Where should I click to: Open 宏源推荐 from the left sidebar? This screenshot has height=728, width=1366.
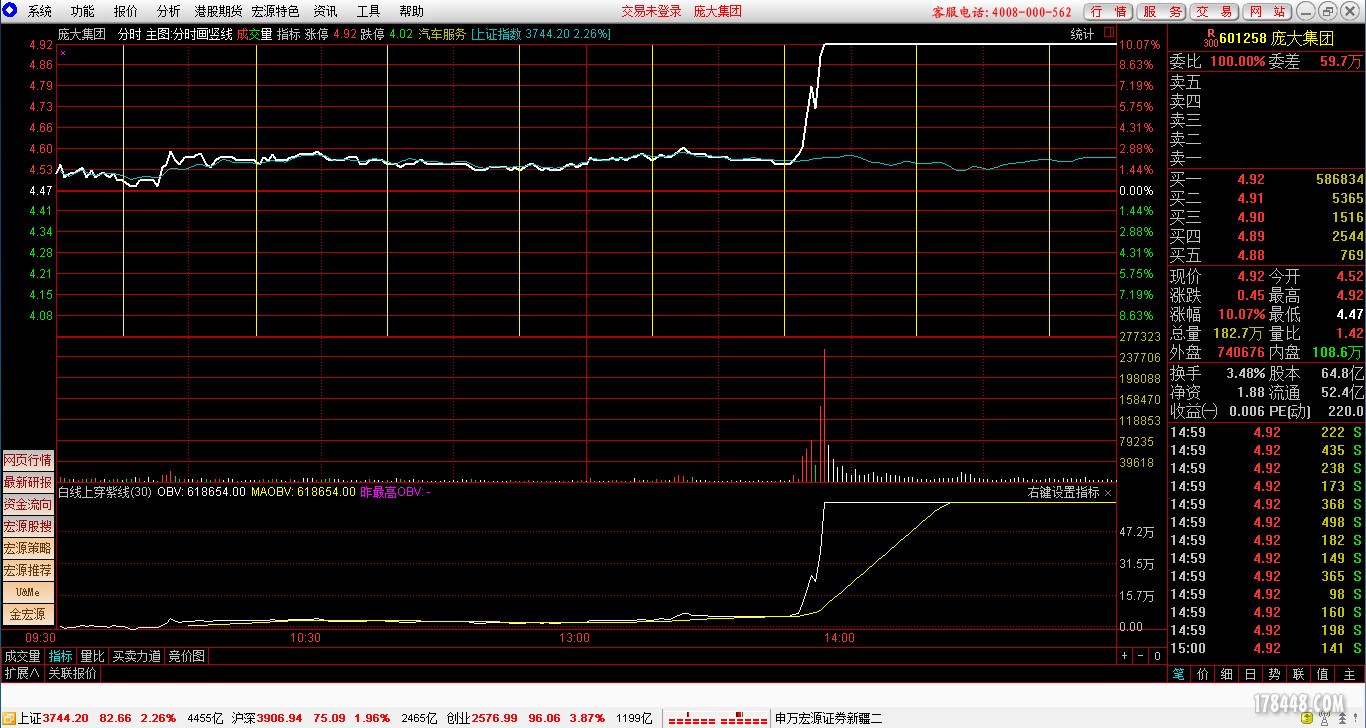(x=28, y=570)
